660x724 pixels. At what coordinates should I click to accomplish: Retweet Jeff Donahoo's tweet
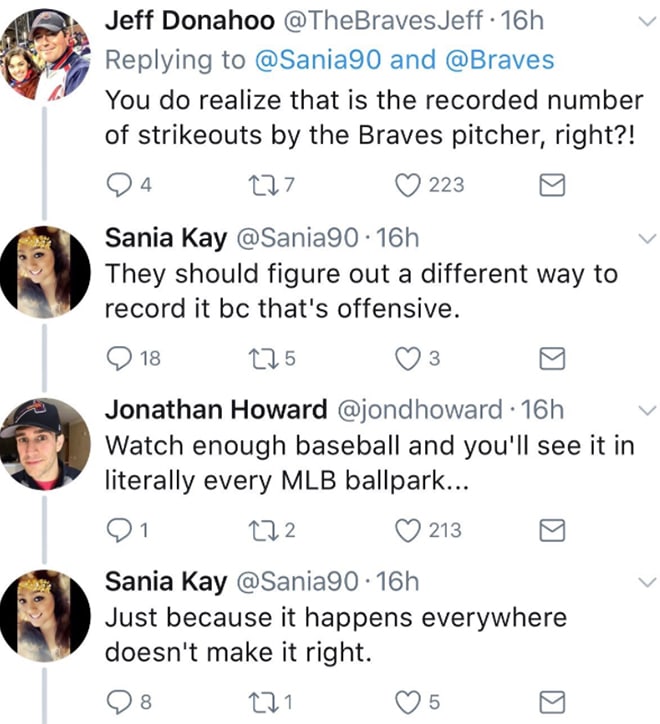[256, 184]
